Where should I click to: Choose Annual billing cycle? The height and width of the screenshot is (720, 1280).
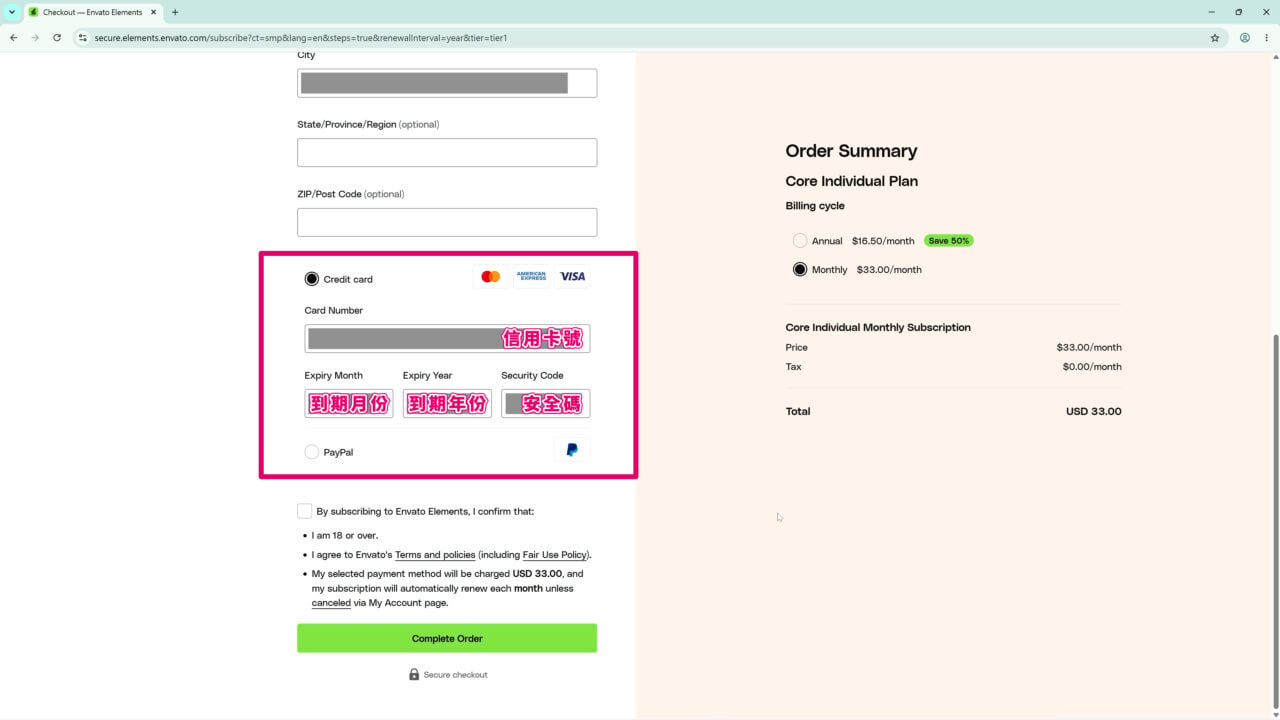point(800,241)
